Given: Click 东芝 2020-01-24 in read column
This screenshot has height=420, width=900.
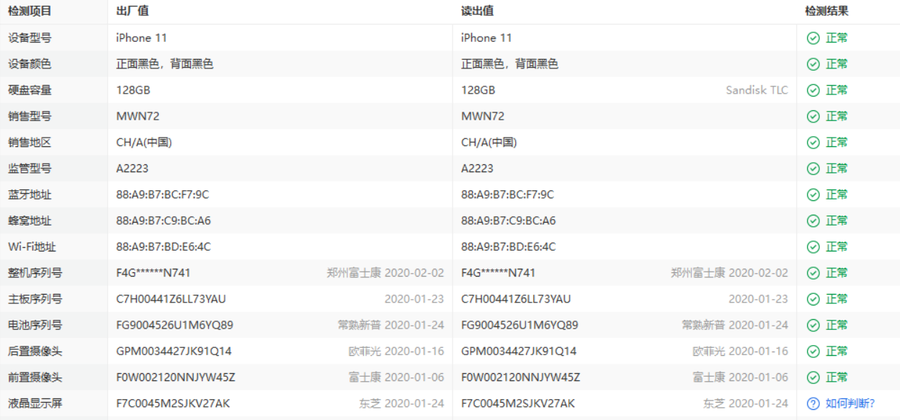Looking at the screenshot, I should [x=746, y=403].
